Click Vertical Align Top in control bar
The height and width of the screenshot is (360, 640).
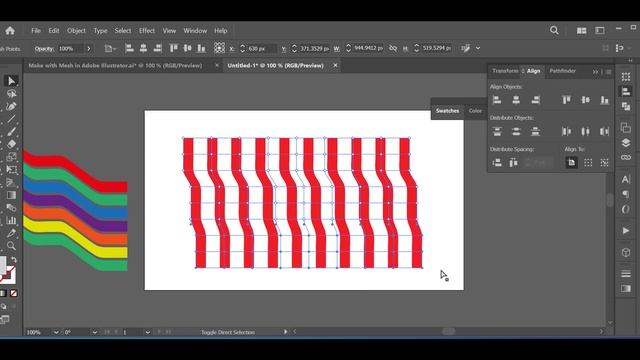click(x=173, y=48)
